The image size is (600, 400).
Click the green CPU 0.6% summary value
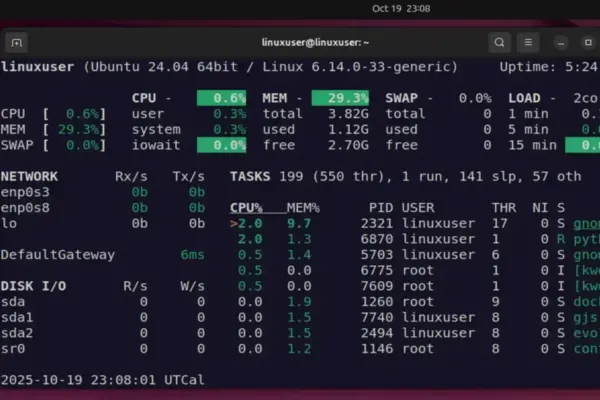click(x=222, y=98)
